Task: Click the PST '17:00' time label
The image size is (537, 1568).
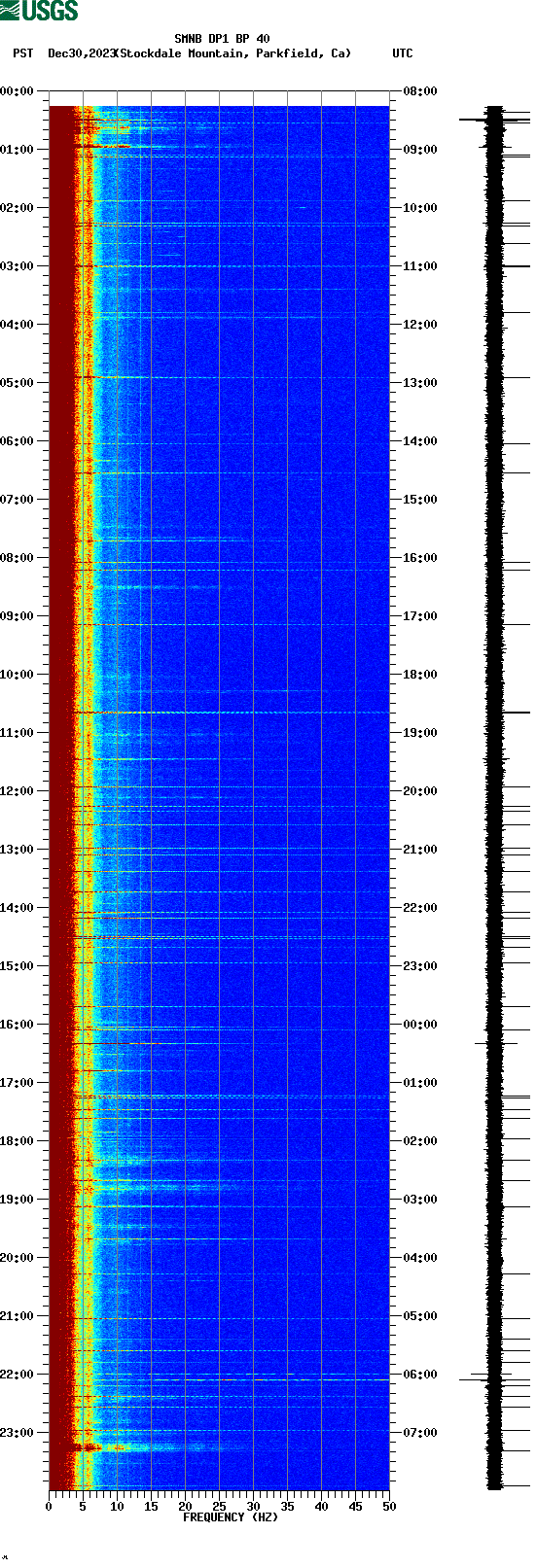Action: [18, 1083]
